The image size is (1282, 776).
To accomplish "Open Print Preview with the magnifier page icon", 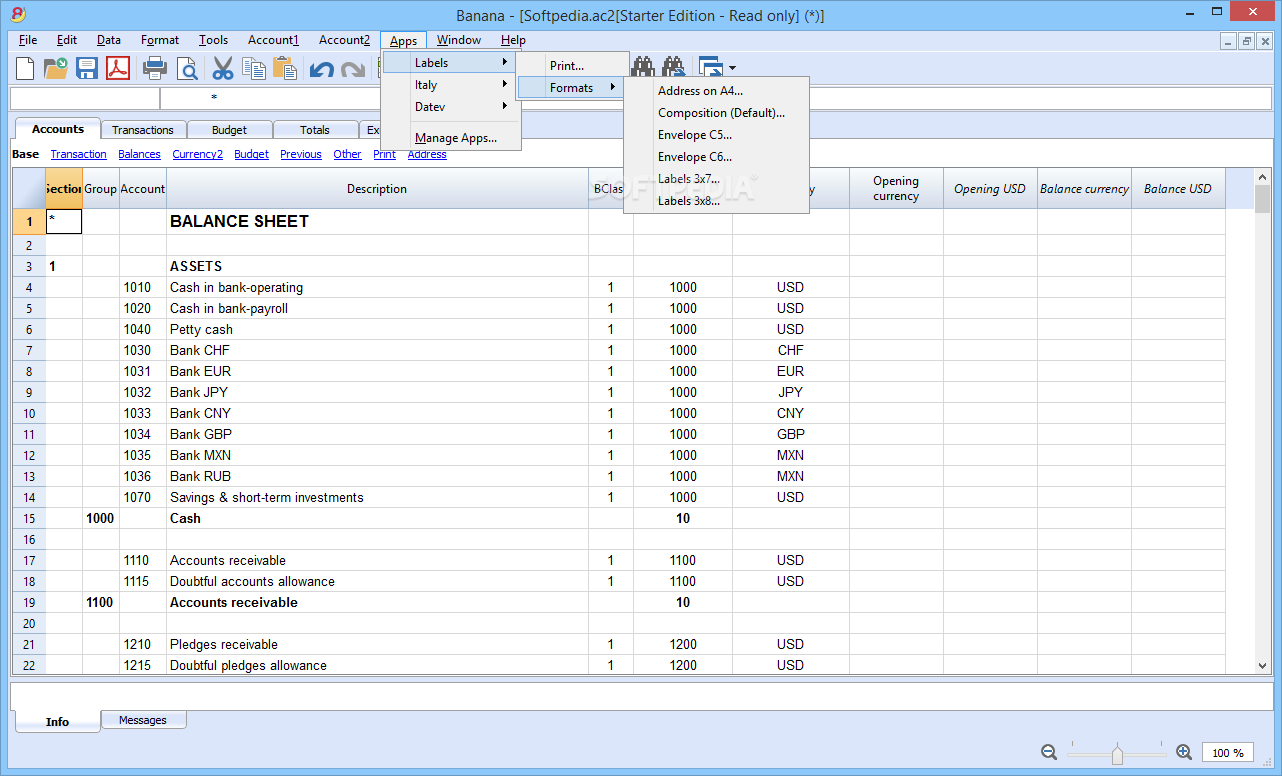I will pyautogui.click(x=187, y=68).
